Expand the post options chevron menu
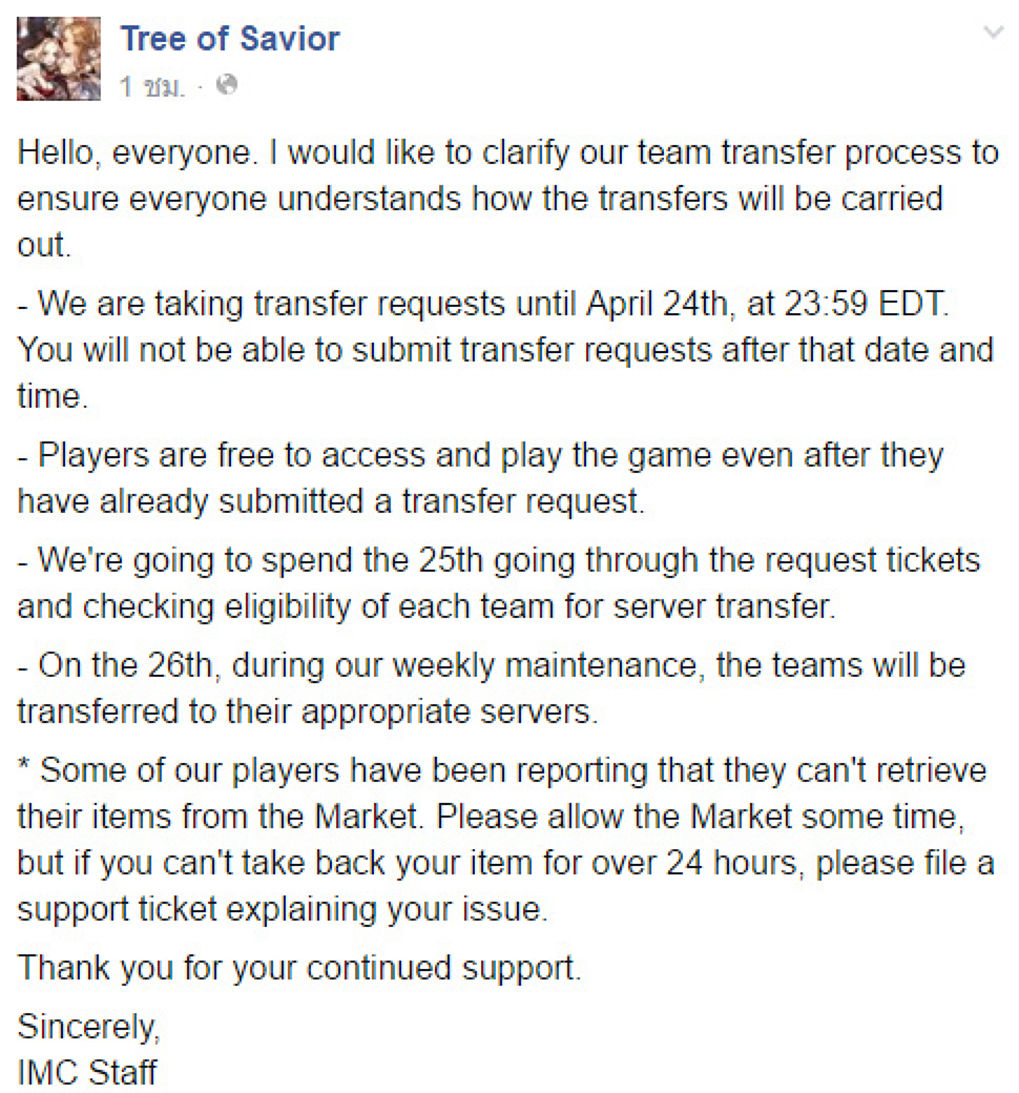This screenshot has width=1019, height=1093. 993,33
